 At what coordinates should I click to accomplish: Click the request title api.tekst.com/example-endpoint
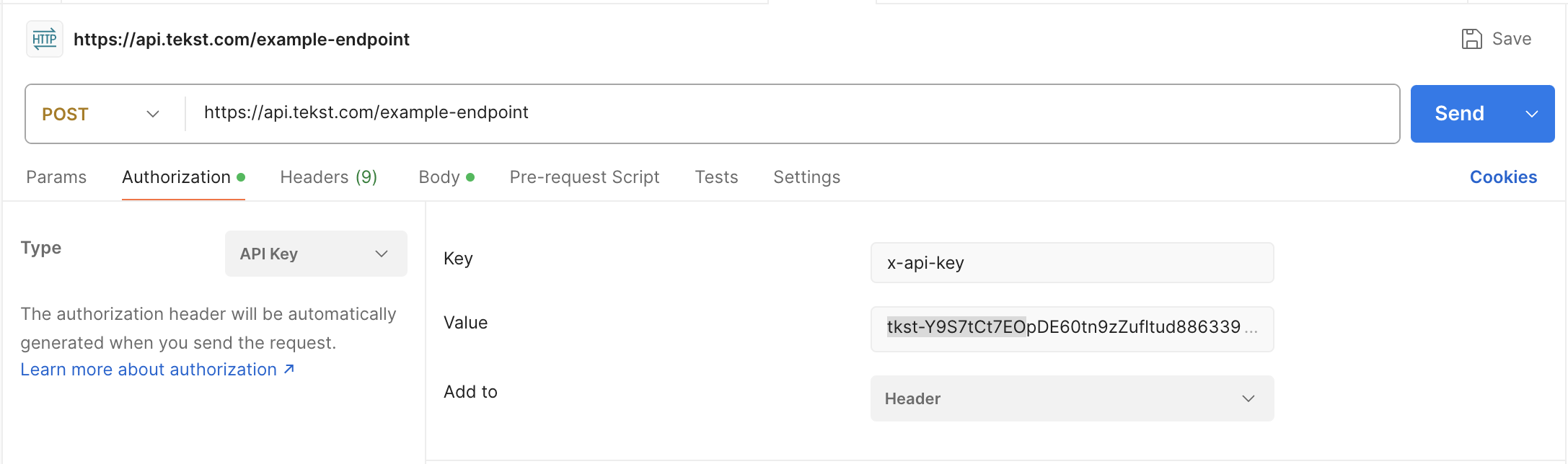(242, 40)
